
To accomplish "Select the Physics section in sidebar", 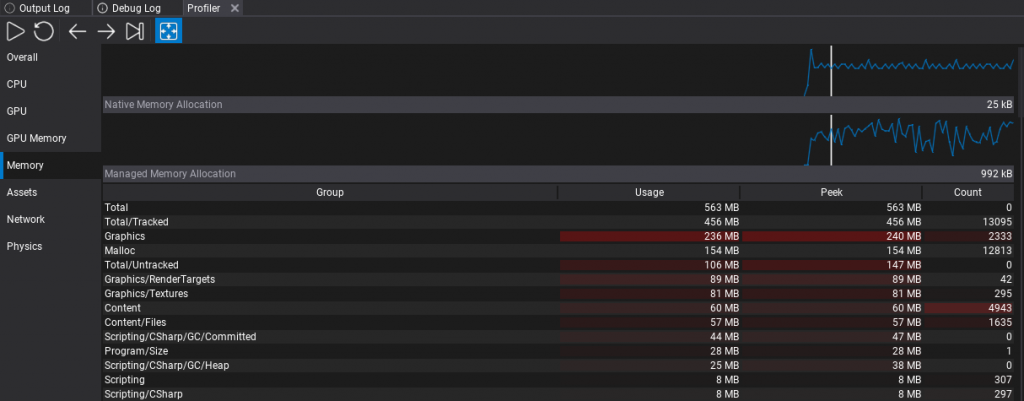I will tap(24, 246).
